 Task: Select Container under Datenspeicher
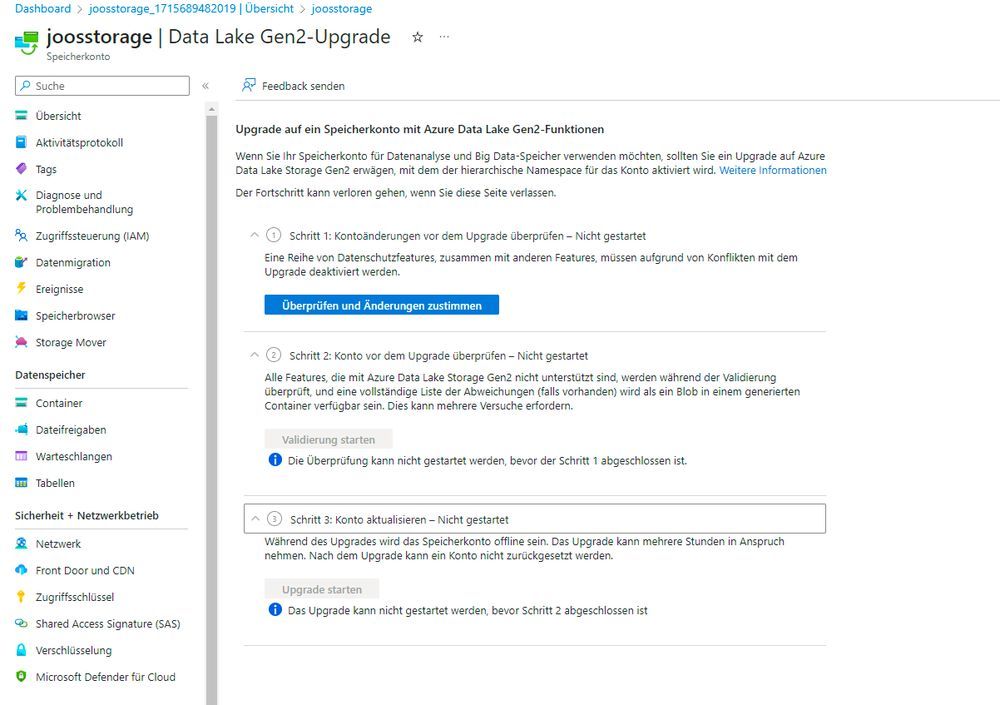[60, 404]
